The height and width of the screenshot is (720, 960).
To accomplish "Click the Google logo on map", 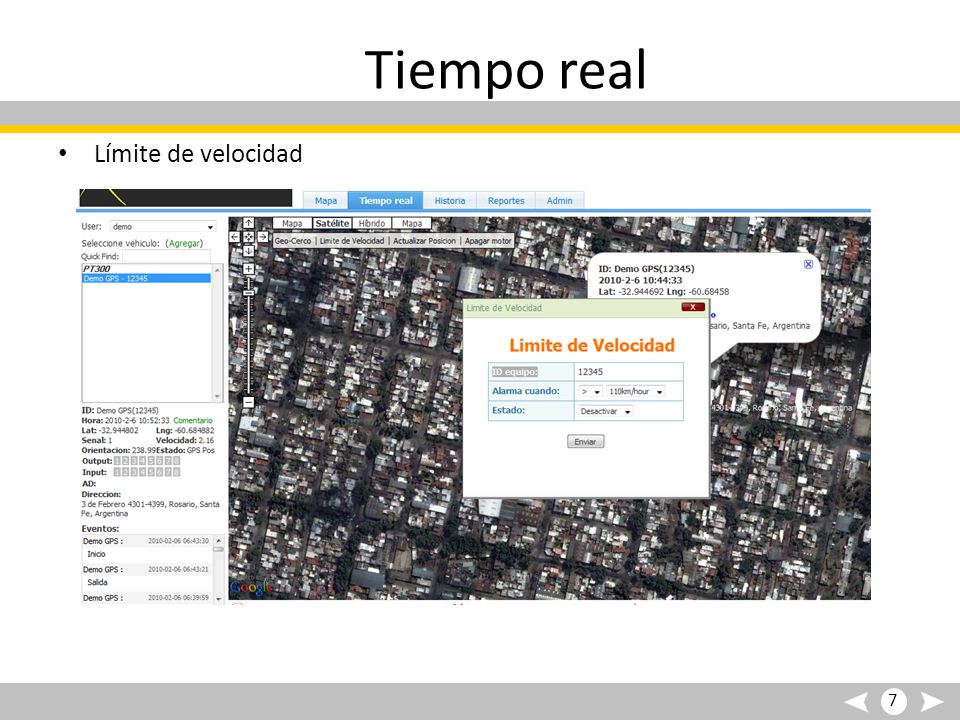I will (x=250, y=588).
